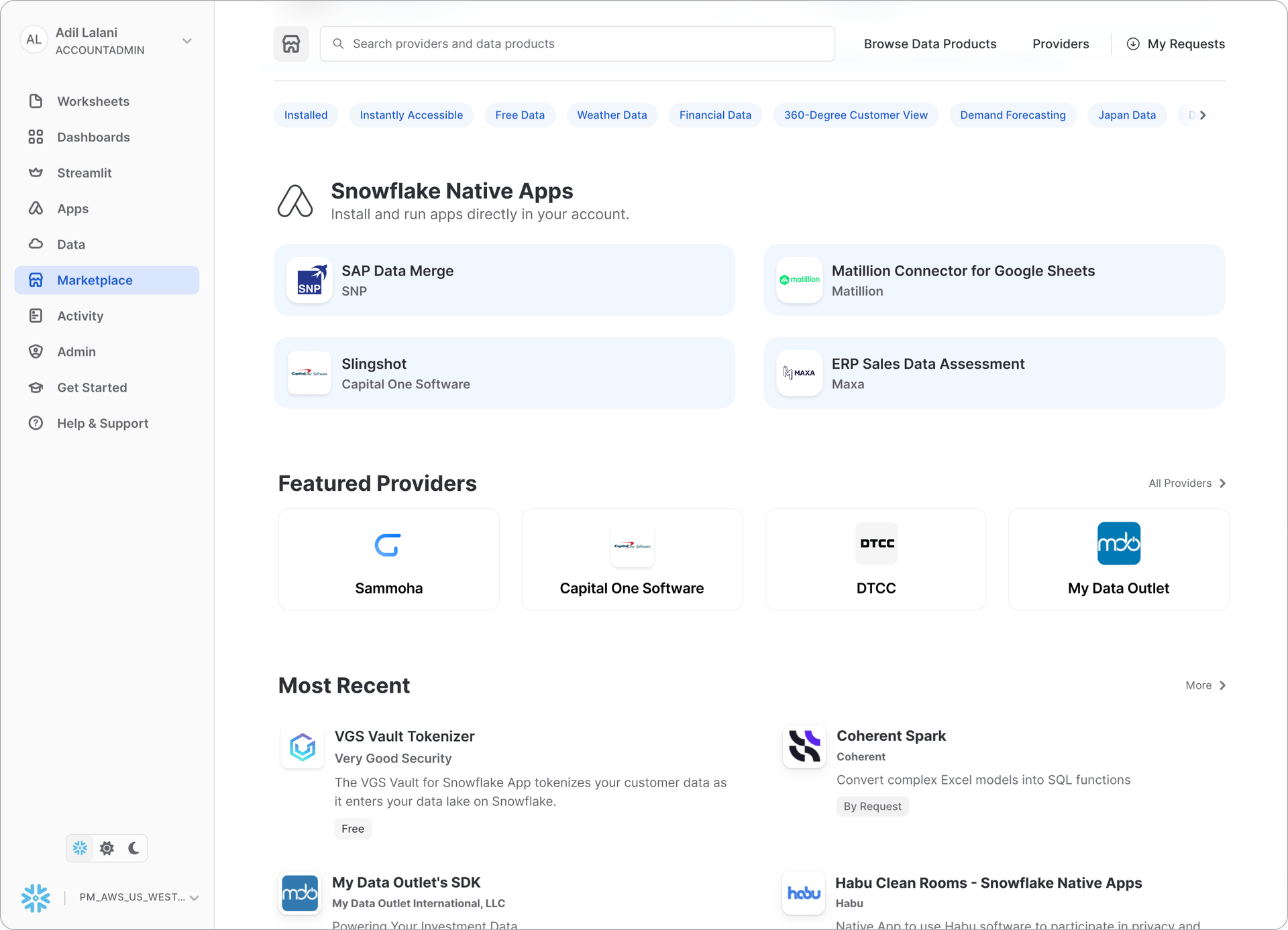Expand the Adil Lalani account menu chevron
This screenshot has height=930, width=1288.
(x=187, y=41)
